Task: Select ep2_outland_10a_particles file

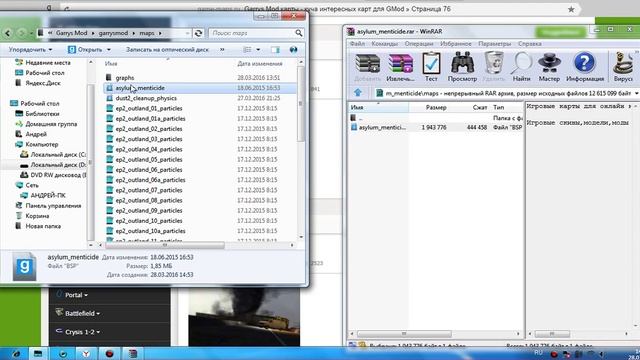Action: (x=150, y=231)
